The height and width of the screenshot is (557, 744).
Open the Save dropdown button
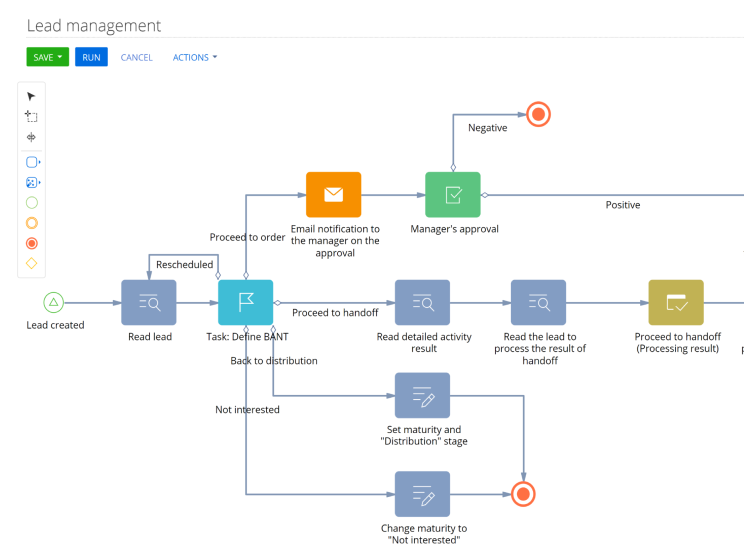[x=47, y=57]
